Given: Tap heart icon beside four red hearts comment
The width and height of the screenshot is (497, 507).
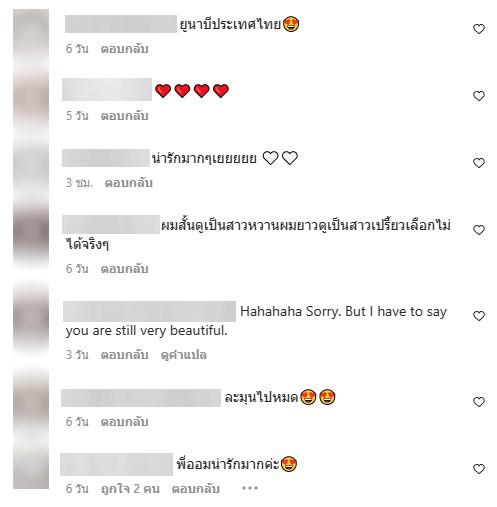Looking at the screenshot, I should [479, 96].
